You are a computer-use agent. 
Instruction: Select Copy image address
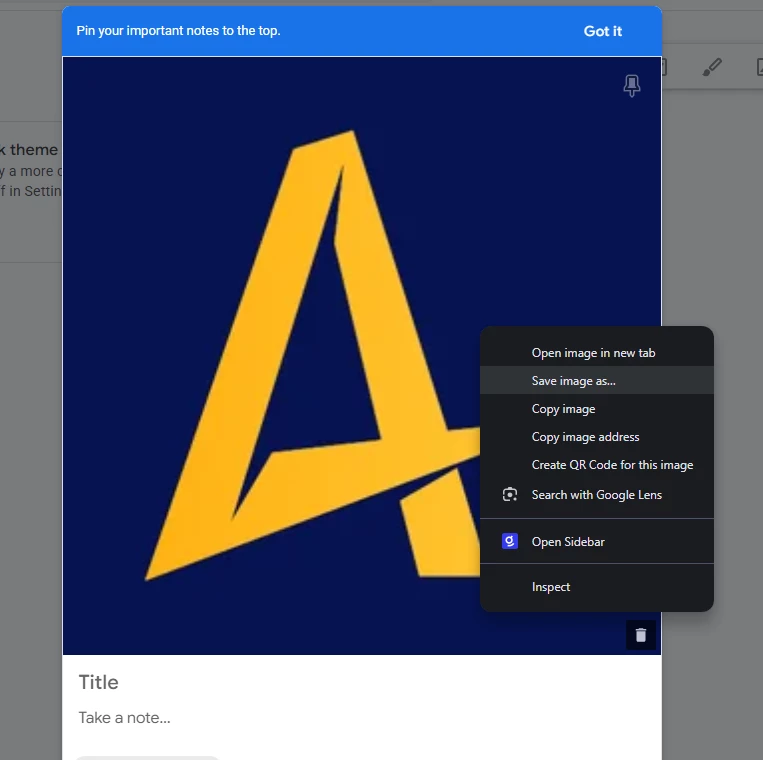pyautogui.click(x=597, y=437)
